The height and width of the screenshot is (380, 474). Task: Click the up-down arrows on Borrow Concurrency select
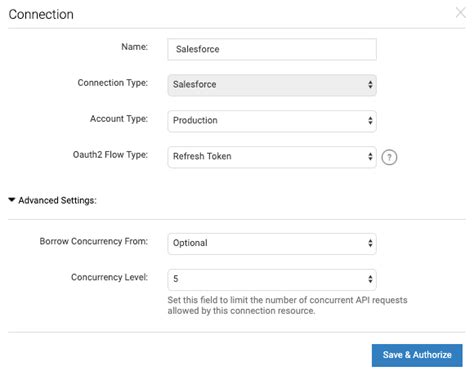click(x=370, y=243)
